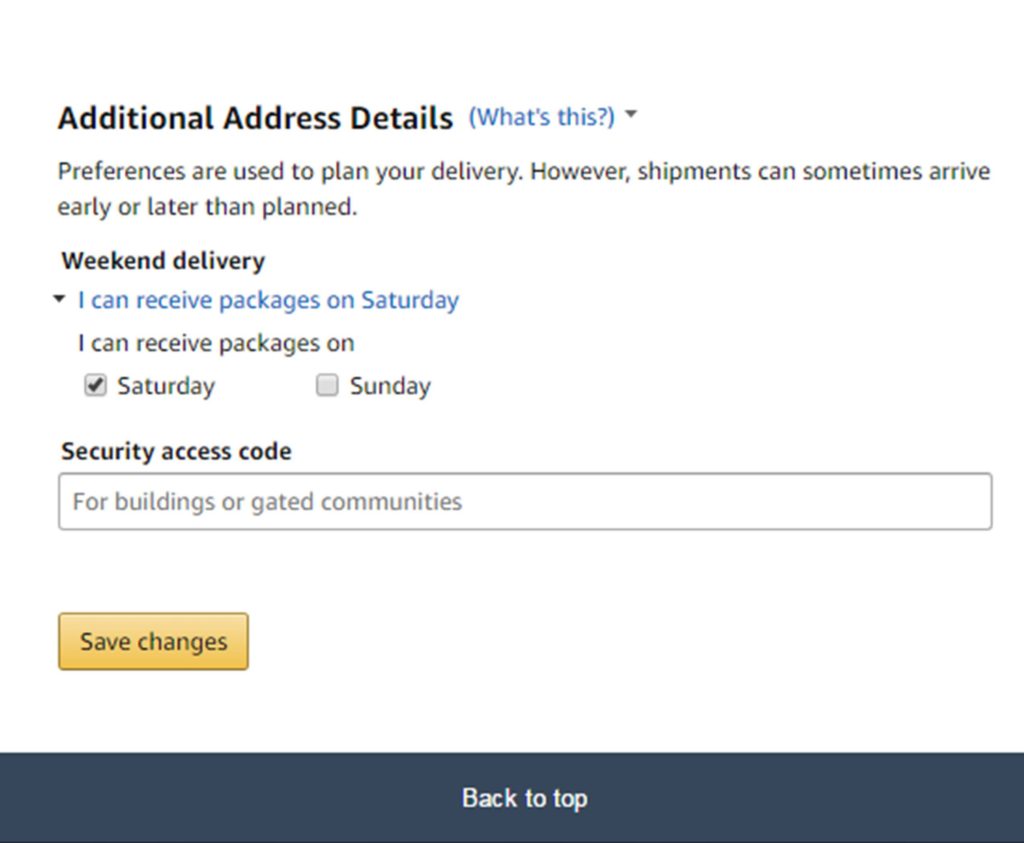Click the disclosure triangle beside weekend delivery option
The height and width of the screenshot is (843, 1024).
(58, 299)
